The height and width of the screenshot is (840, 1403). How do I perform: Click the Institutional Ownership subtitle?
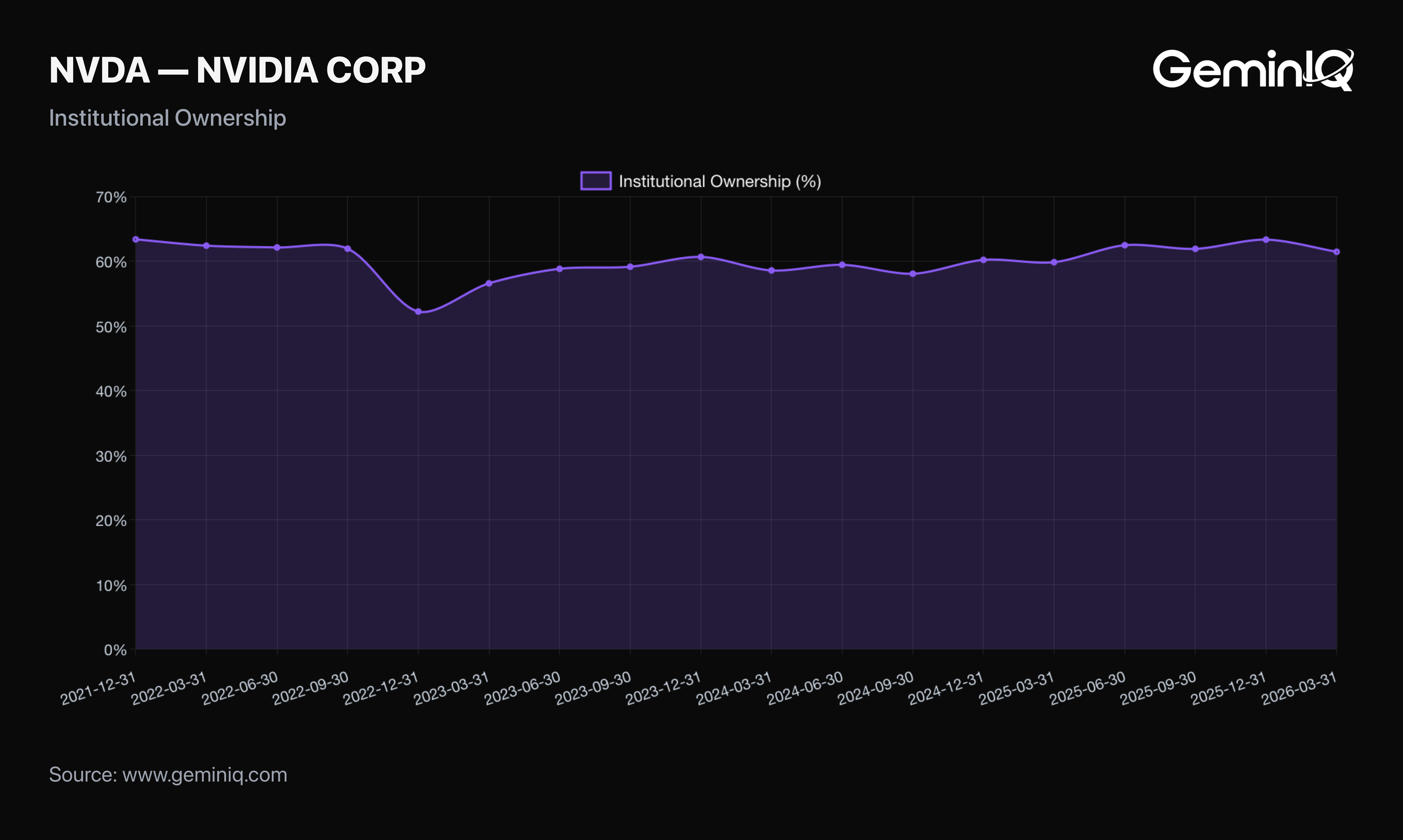coord(168,118)
